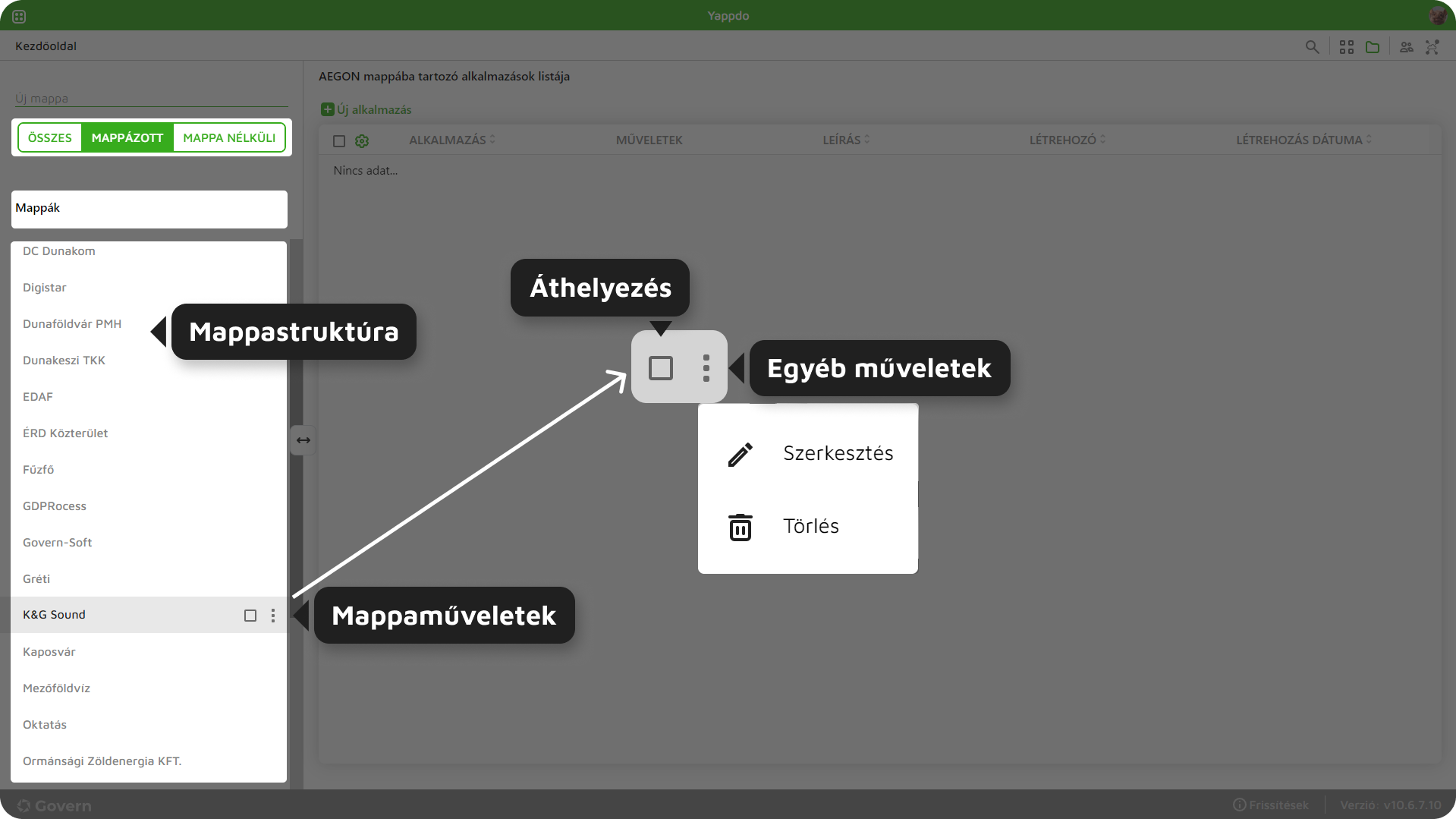
Task: Click the Új alkalmazás button
Action: point(366,109)
